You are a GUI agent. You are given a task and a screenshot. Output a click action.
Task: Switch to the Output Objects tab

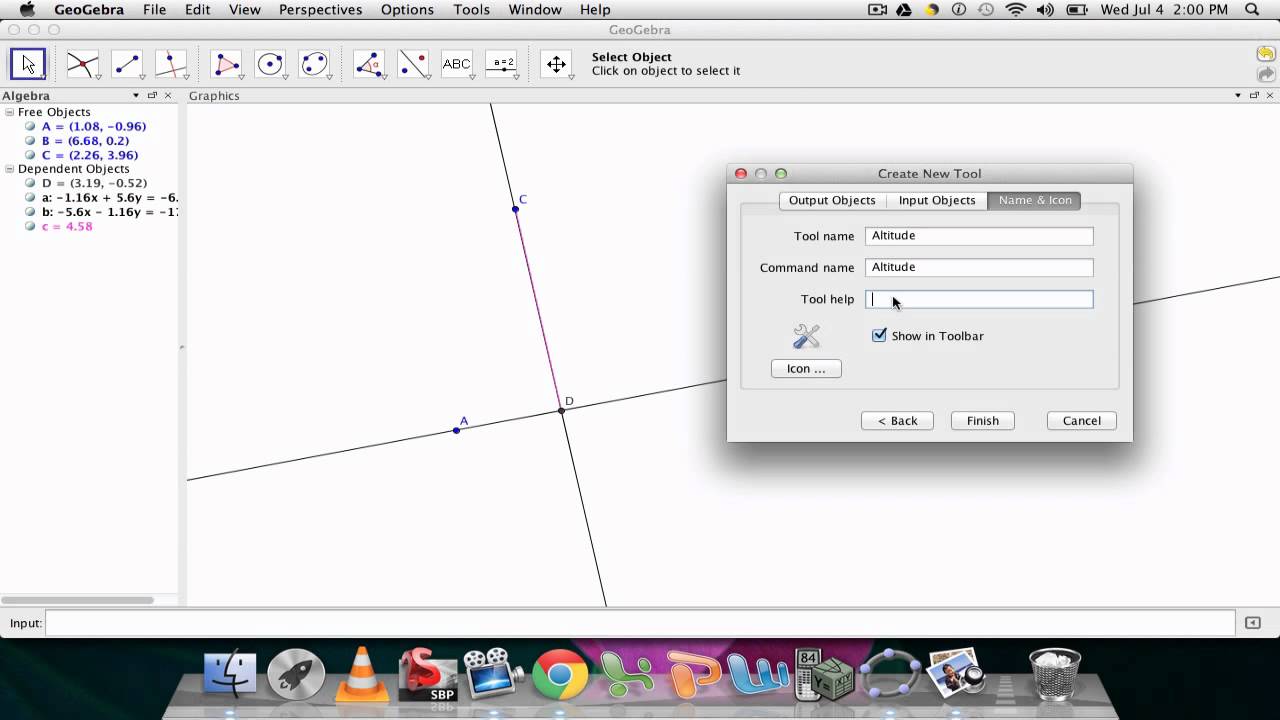pos(832,200)
